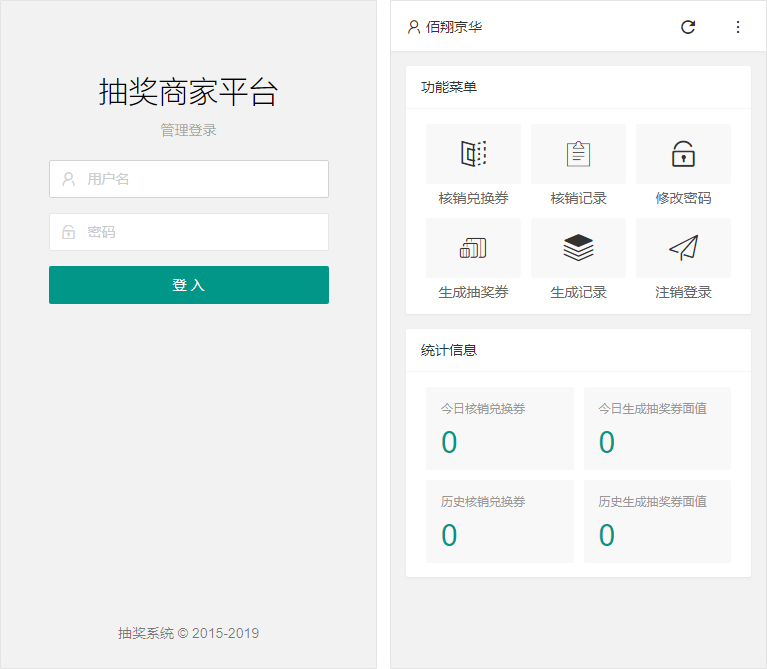Click the refresh icon in the top bar
767x669 pixels.
[688, 27]
